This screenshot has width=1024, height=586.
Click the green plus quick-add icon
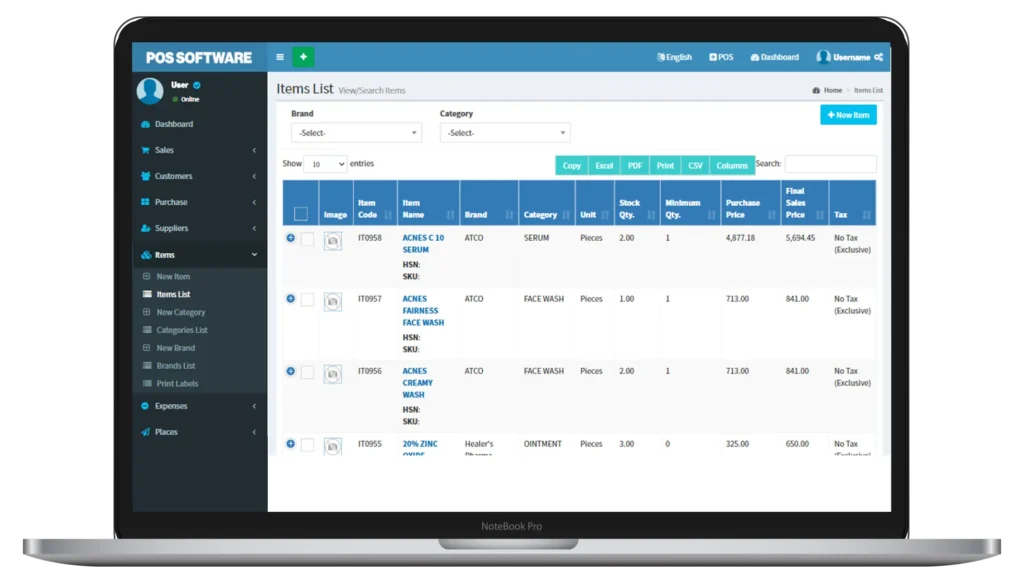coord(304,57)
